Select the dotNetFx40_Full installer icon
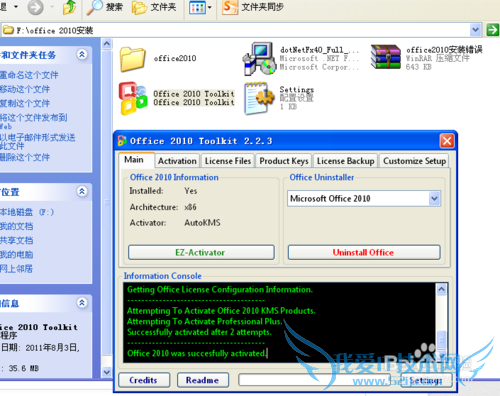The image size is (500, 396). tap(259, 59)
